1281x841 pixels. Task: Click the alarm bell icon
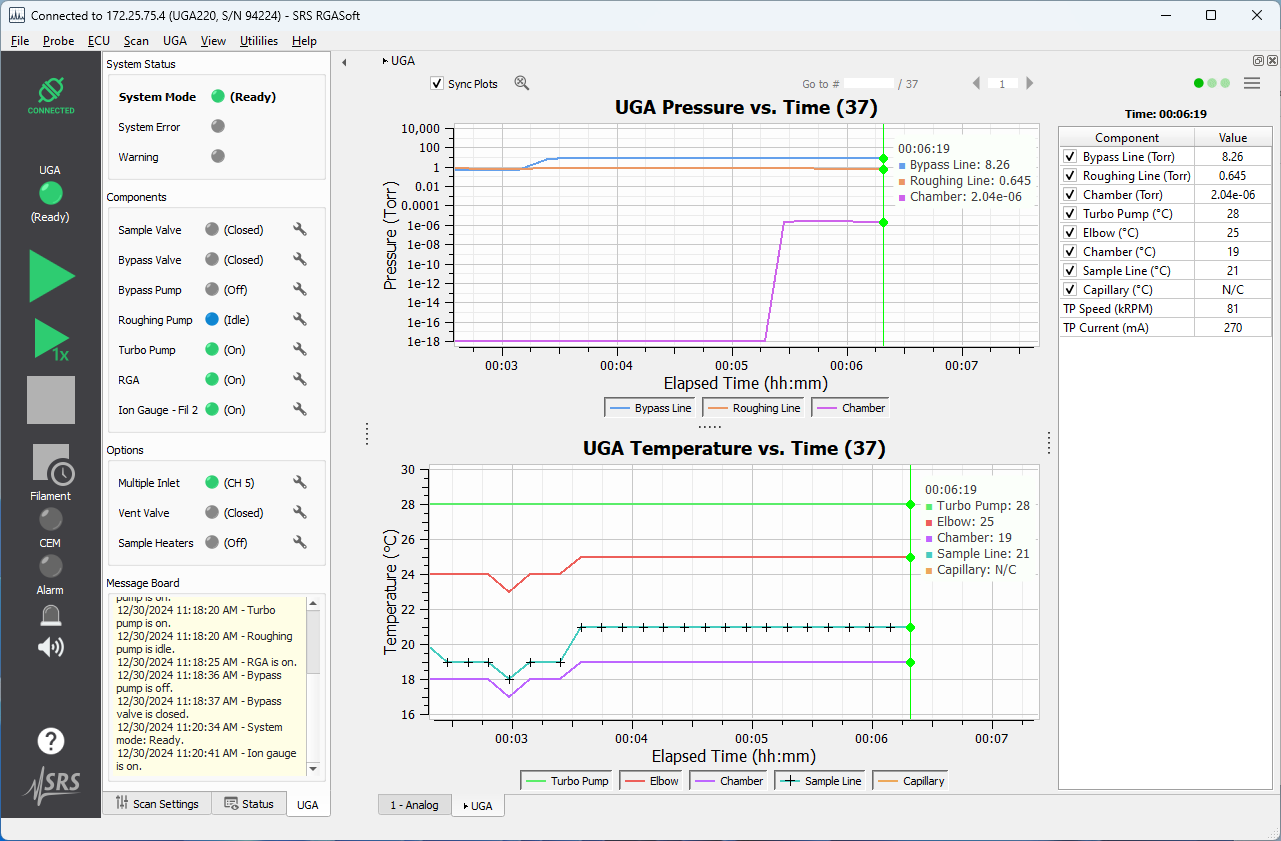point(50,616)
